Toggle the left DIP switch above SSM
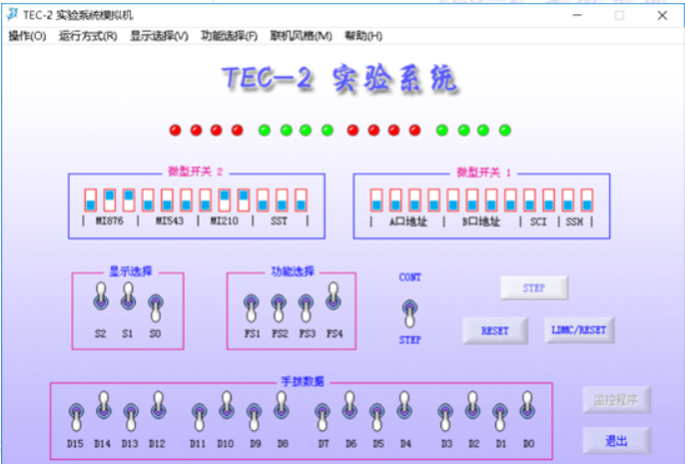The image size is (685, 465). pos(567,200)
